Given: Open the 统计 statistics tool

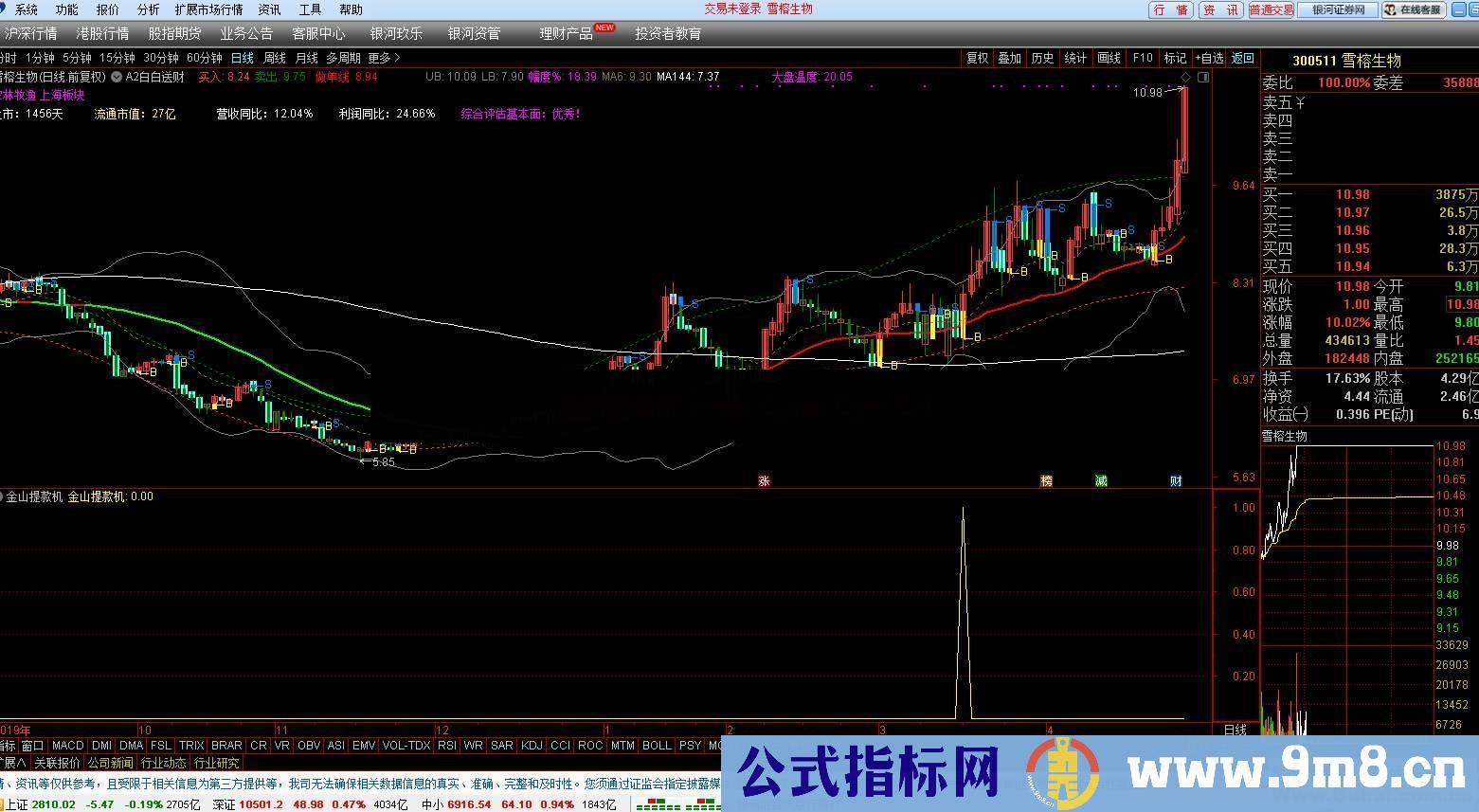Looking at the screenshot, I should pyautogui.click(x=1075, y=58).
